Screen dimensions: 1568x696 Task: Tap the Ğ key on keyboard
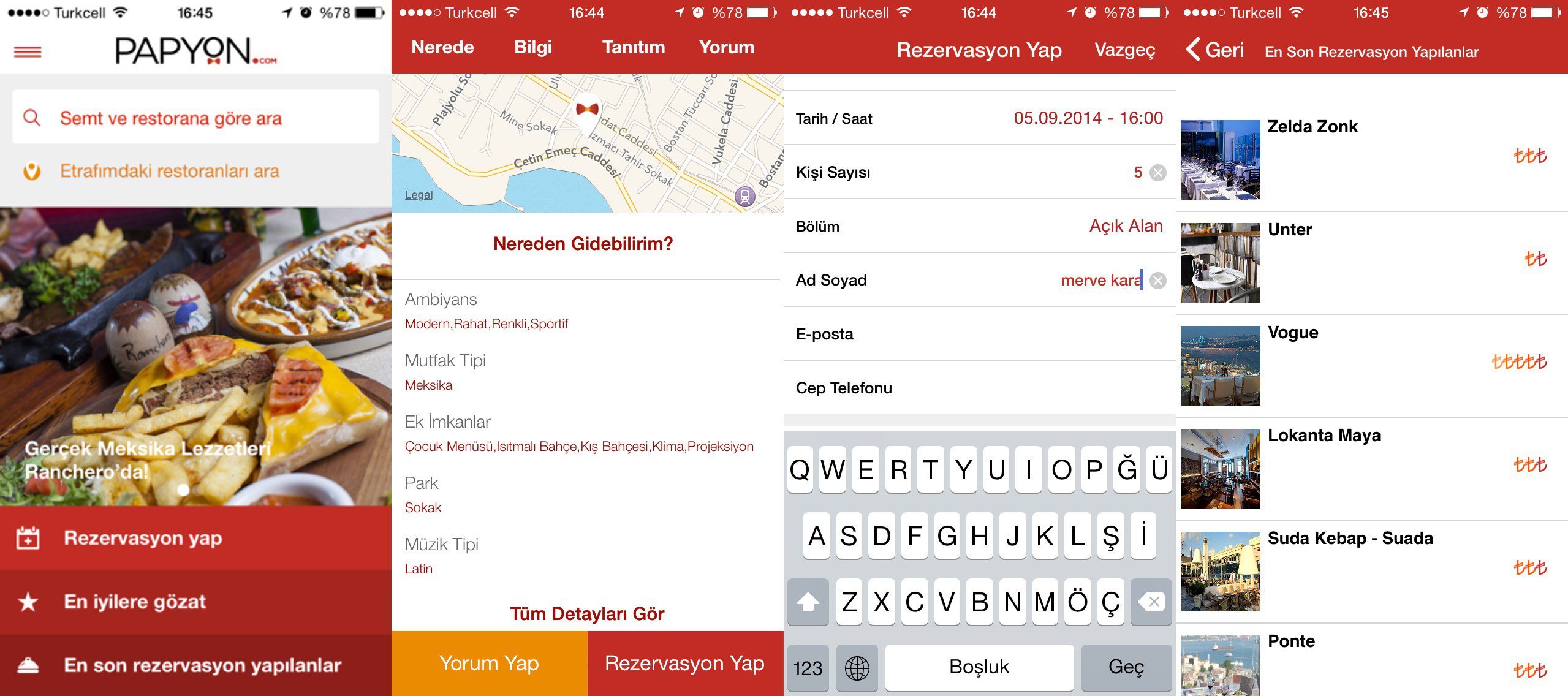pyautogui.click(x=1127, y=470)
